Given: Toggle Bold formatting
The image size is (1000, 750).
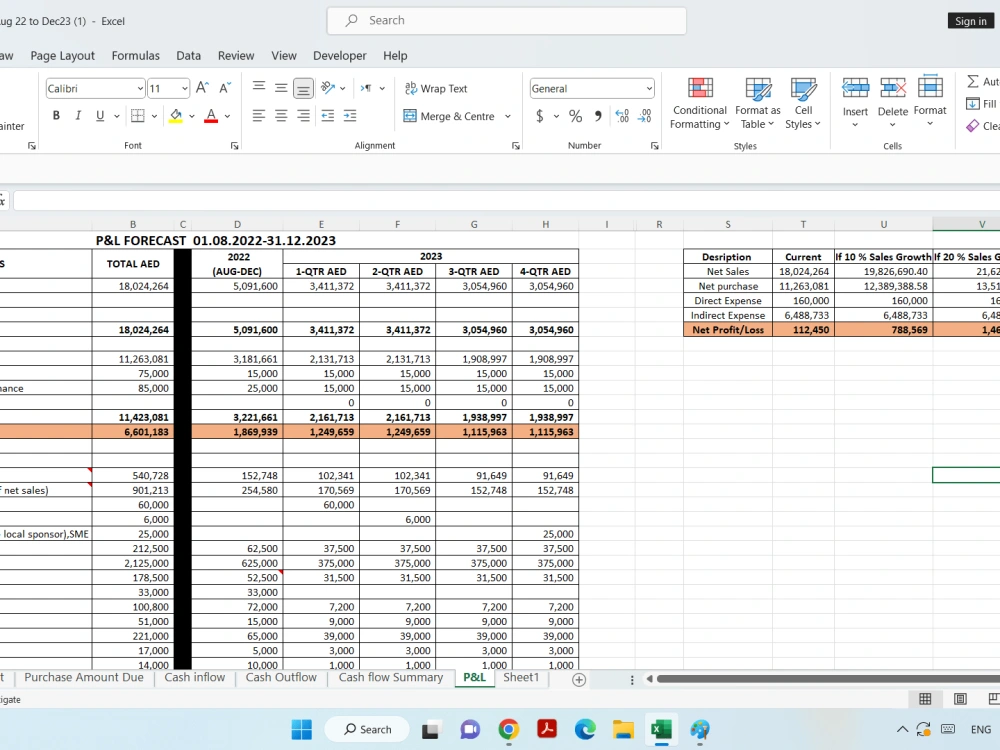Looking at the screenshot, I should coord(56,116).
